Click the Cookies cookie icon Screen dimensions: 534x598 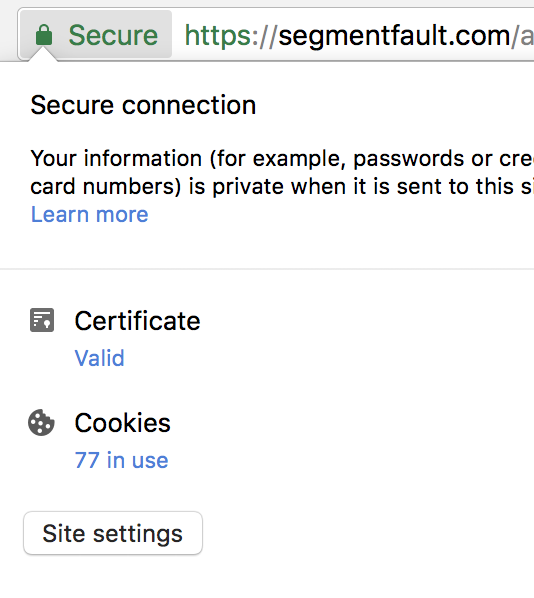pos(41,423)
